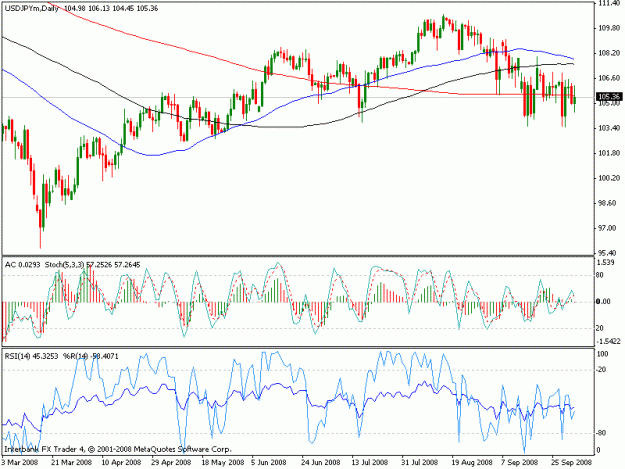This screenshot has height=469, width=625.
Task: Click the -1.5422 oscillator scale value
Action: pyautogui.click(x=609, y=341)
